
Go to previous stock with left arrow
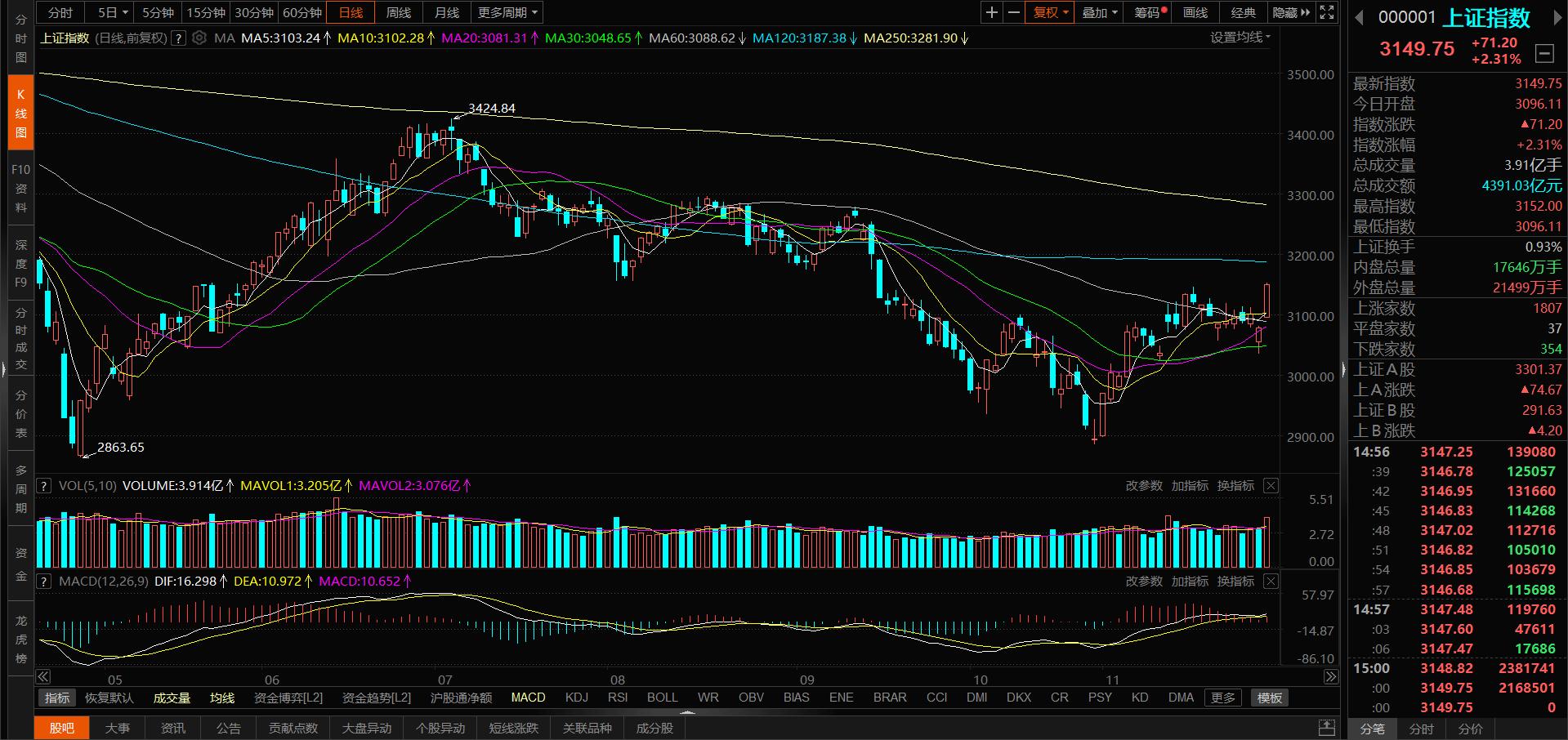point(1360,18)
